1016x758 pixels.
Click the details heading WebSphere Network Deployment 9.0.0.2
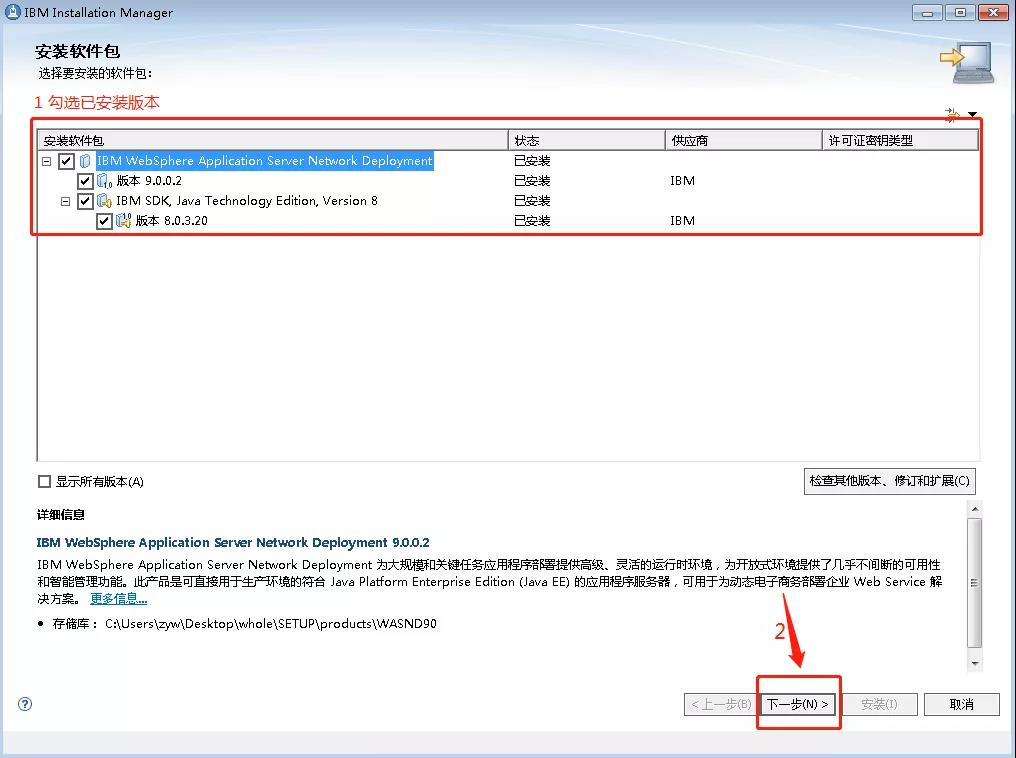click(233, 542)
